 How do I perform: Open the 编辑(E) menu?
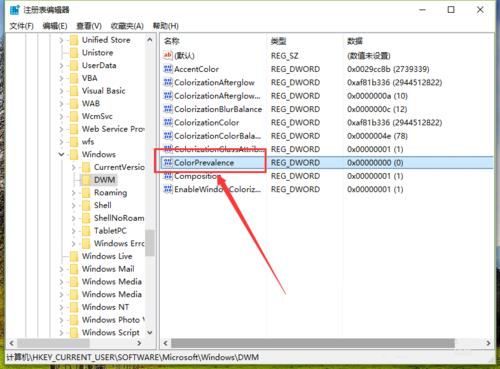pyautogui.click(x=55, y=26)
